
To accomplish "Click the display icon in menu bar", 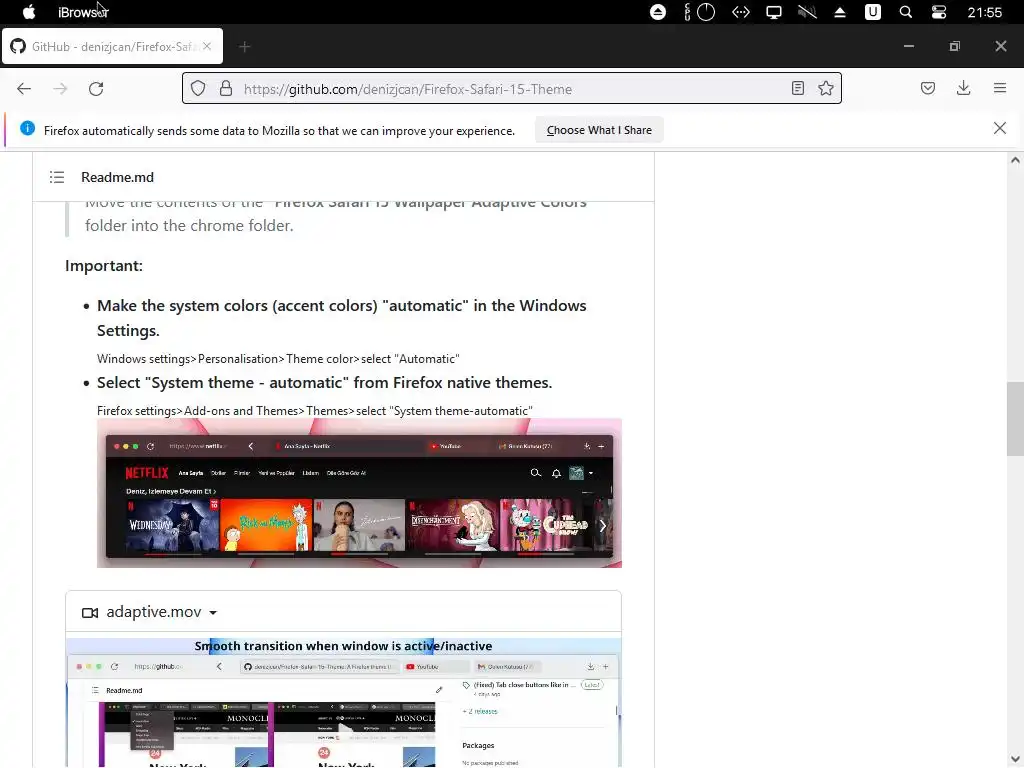I will tap(774, 12).
